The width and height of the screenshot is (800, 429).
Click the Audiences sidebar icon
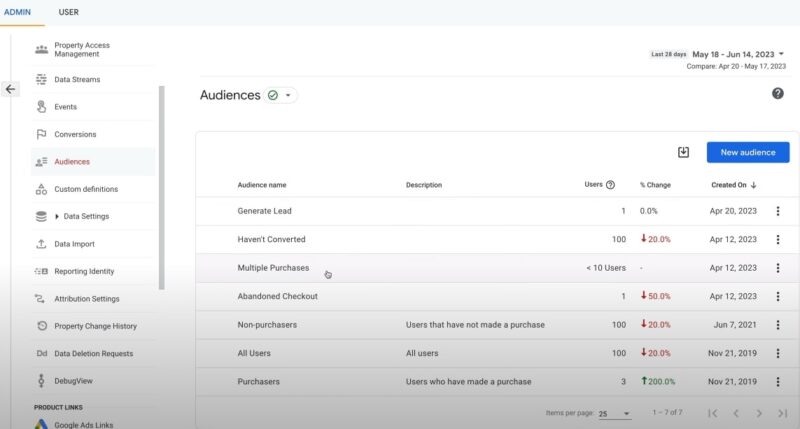(x=41, y=162)
